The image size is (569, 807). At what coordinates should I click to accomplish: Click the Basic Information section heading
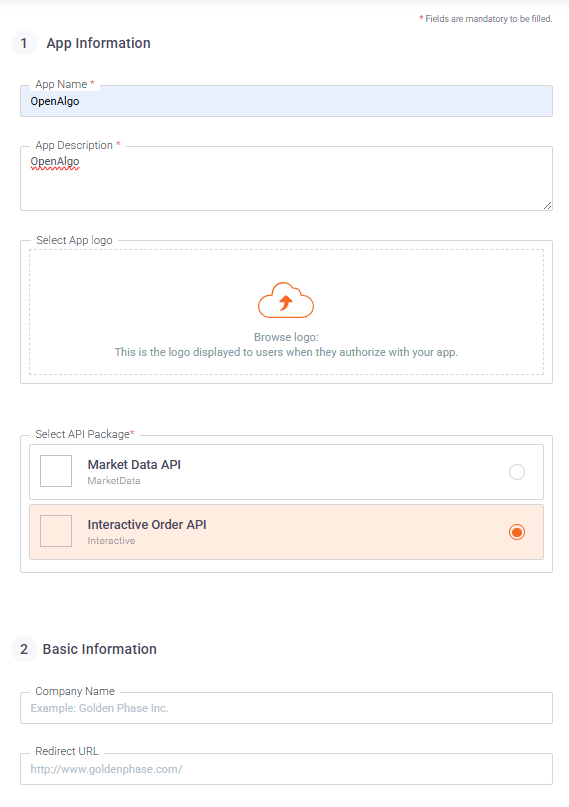point(99,650)
